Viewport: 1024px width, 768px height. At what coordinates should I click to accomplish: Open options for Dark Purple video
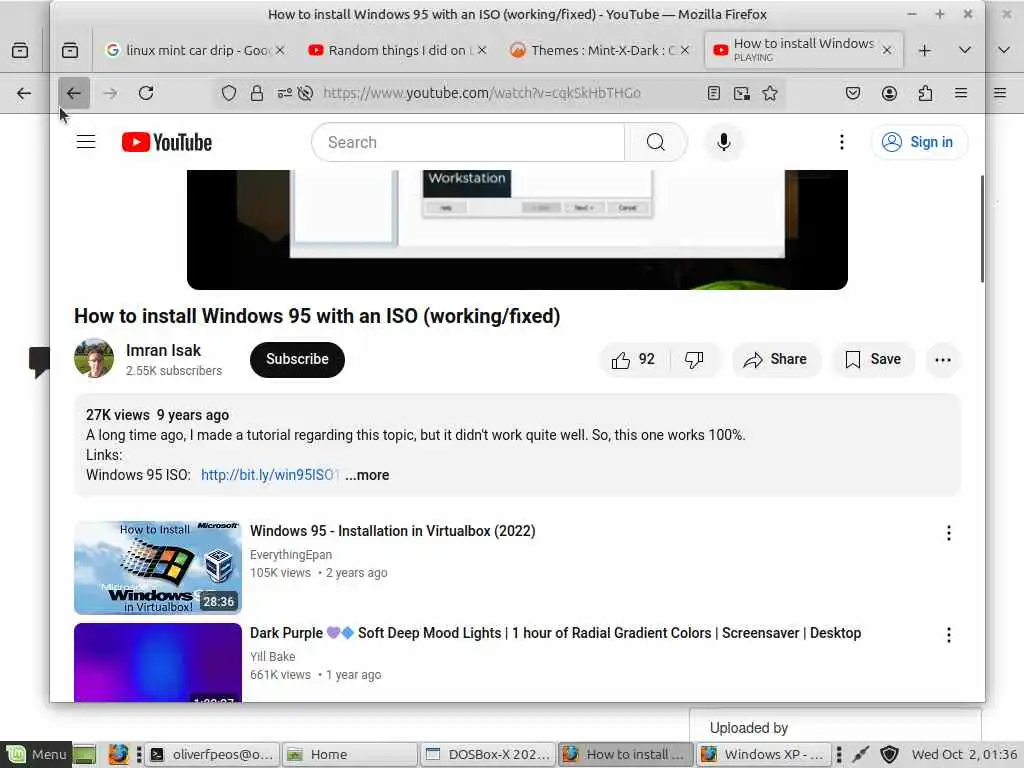click(949, 635)
